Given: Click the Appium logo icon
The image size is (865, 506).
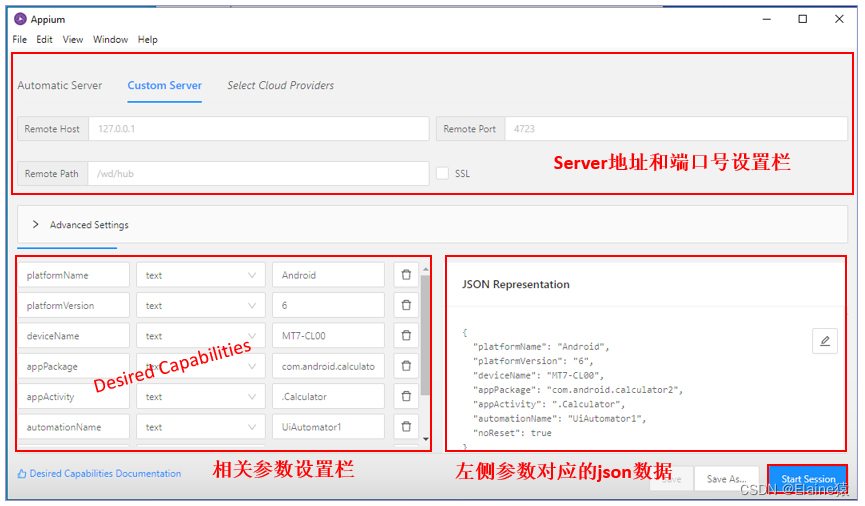Looking at the screenshot, I should (x=20, y=19).
